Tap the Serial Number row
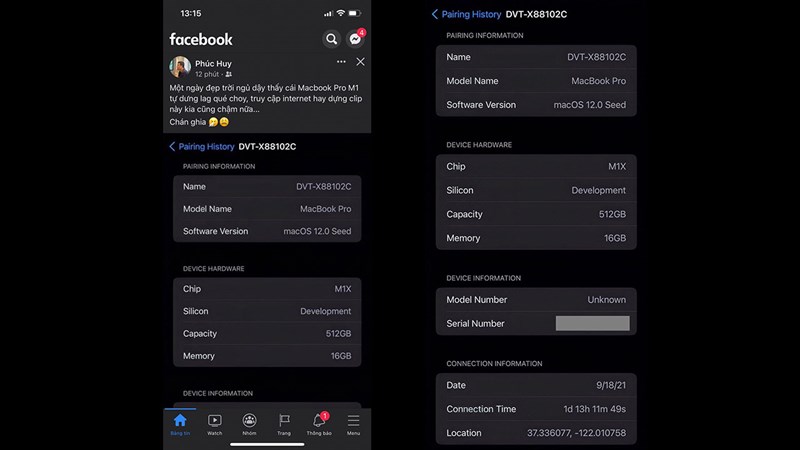This screenshot has height=450, width=800. coord(536,323)
